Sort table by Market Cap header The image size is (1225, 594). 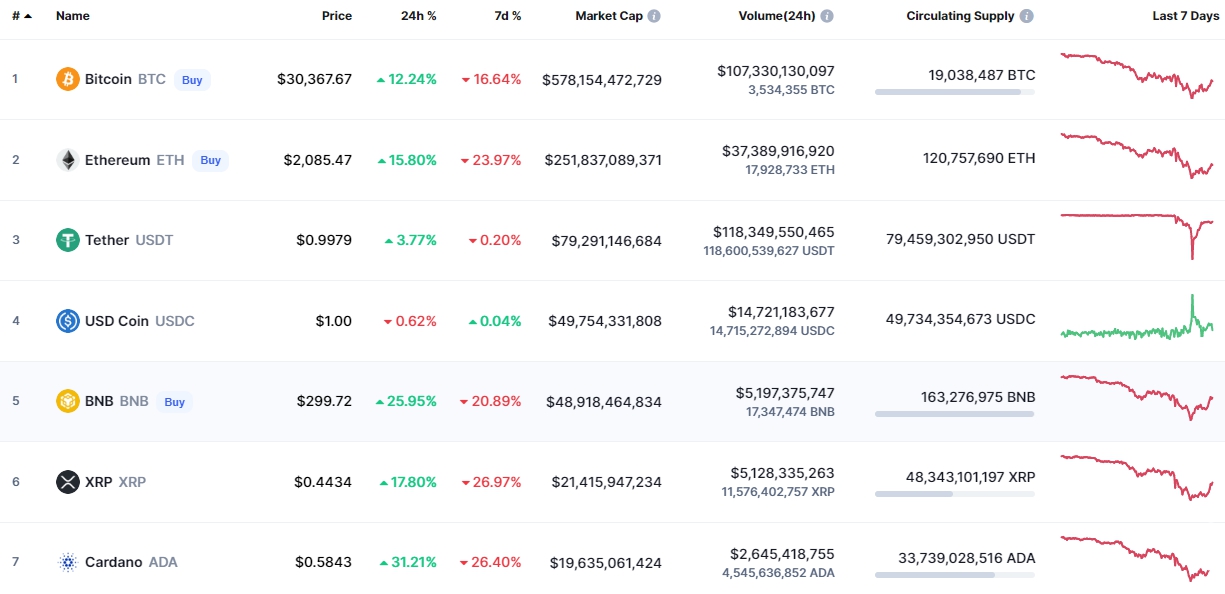pyautogui.click(x=609, y=16)
